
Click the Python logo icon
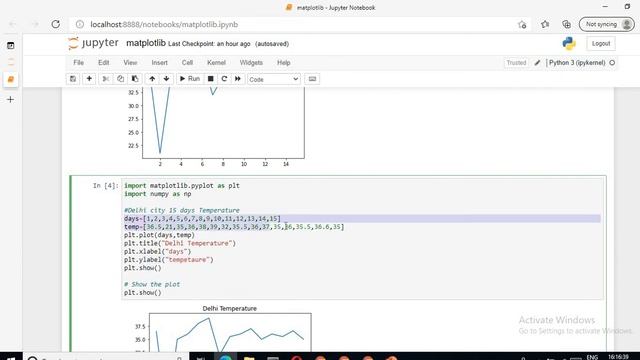(569, 43)
